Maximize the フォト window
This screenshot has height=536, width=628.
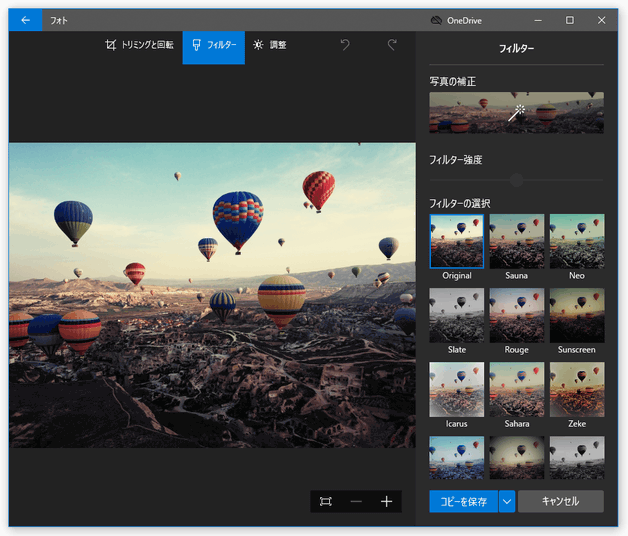(x=570, y=20)
